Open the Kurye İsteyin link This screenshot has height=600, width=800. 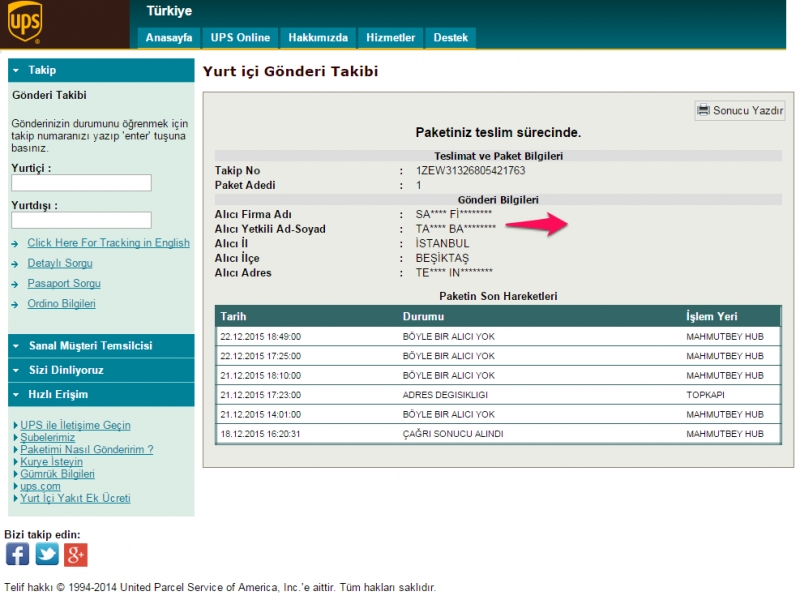click(51, 462)
